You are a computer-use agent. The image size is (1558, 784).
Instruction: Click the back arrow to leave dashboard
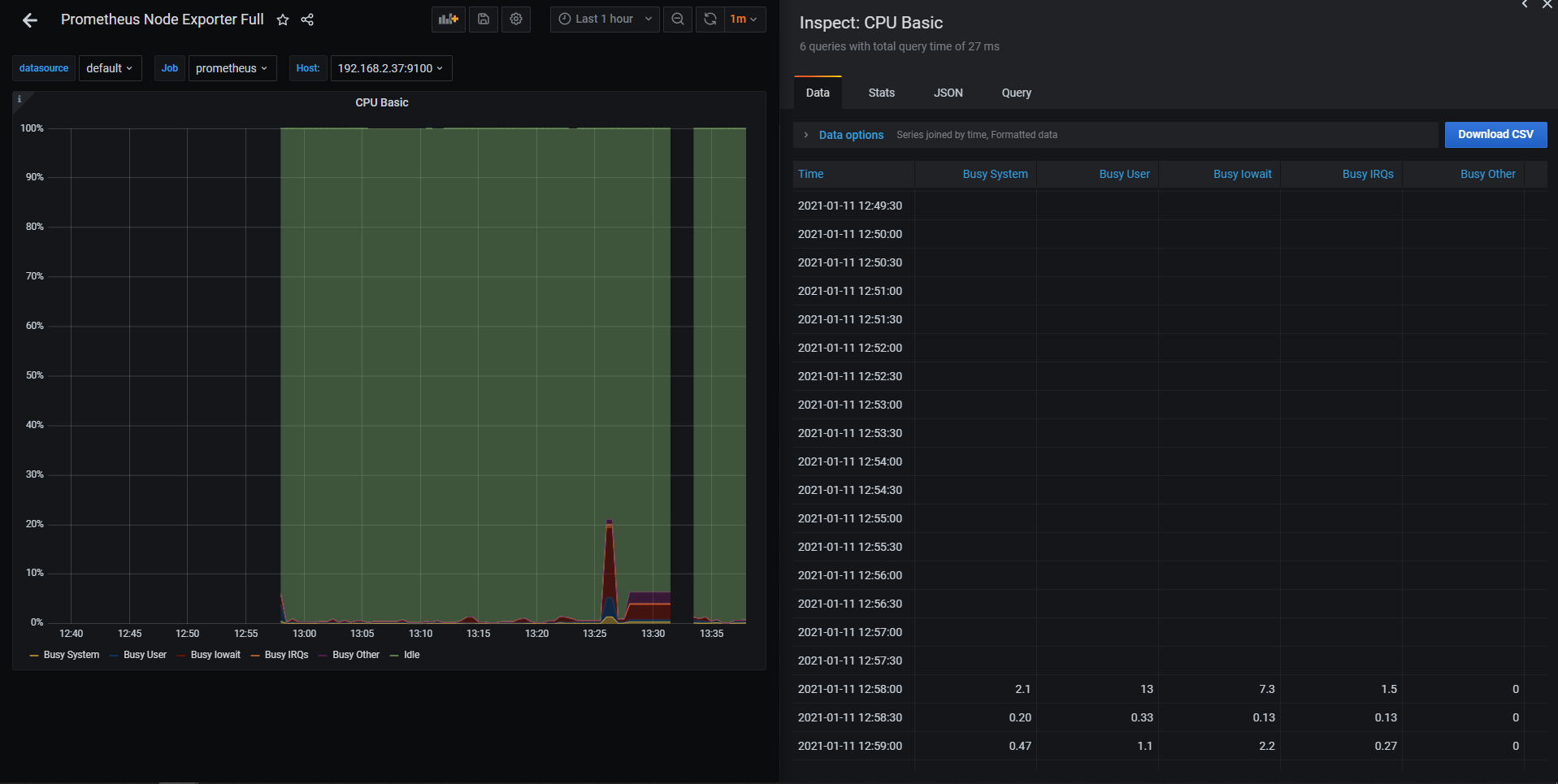[30, 20]
